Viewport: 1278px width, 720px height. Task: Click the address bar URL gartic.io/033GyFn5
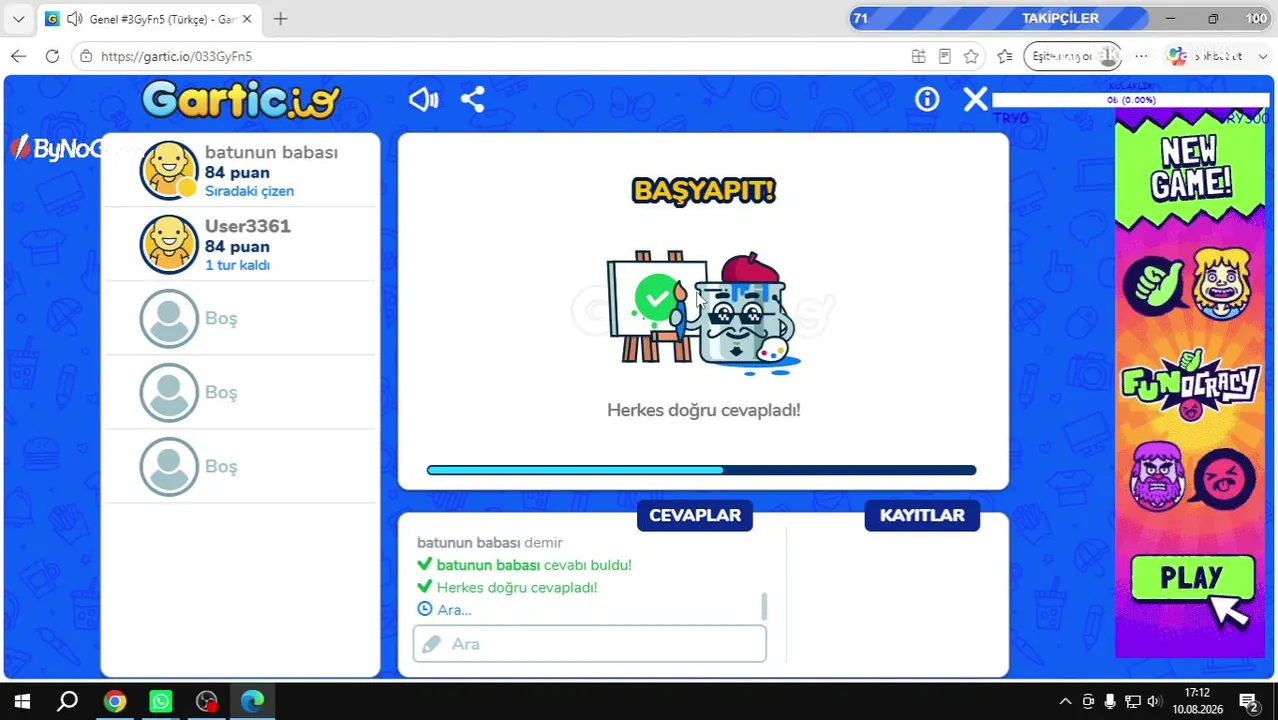coord(176,57)
